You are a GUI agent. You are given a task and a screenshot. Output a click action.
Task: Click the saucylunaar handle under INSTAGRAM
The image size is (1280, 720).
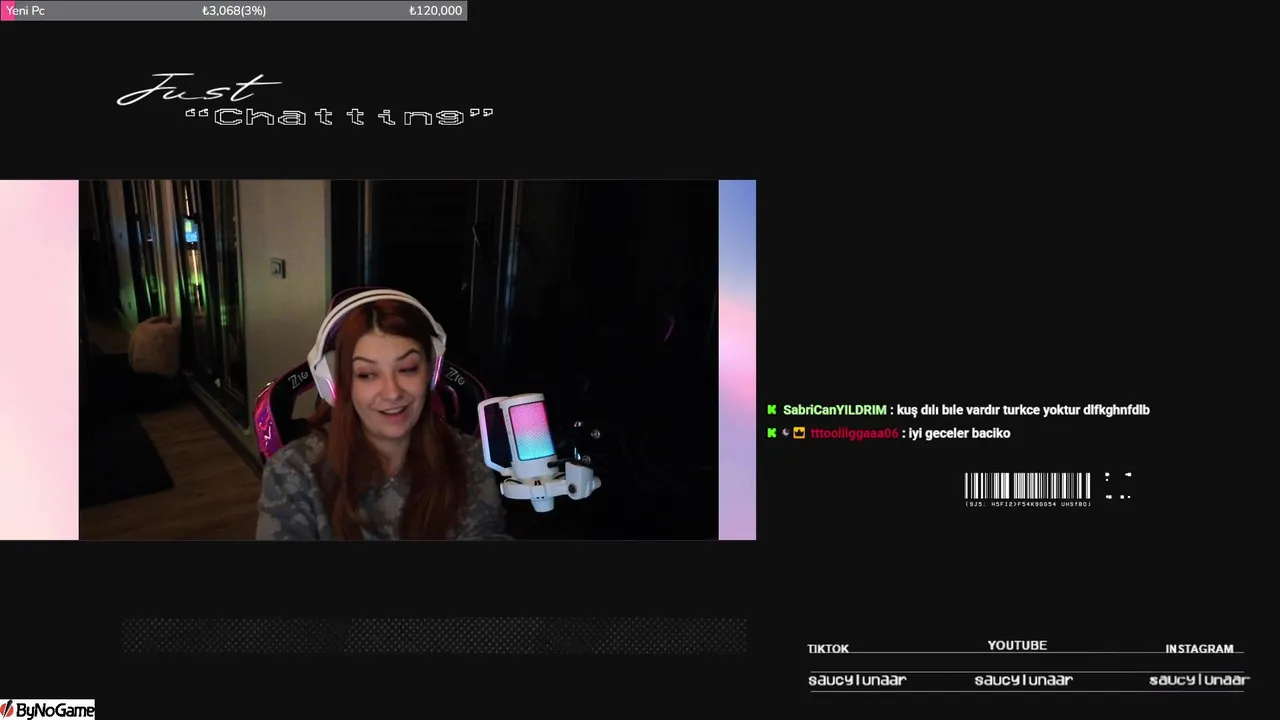[x=1199, y=680]
